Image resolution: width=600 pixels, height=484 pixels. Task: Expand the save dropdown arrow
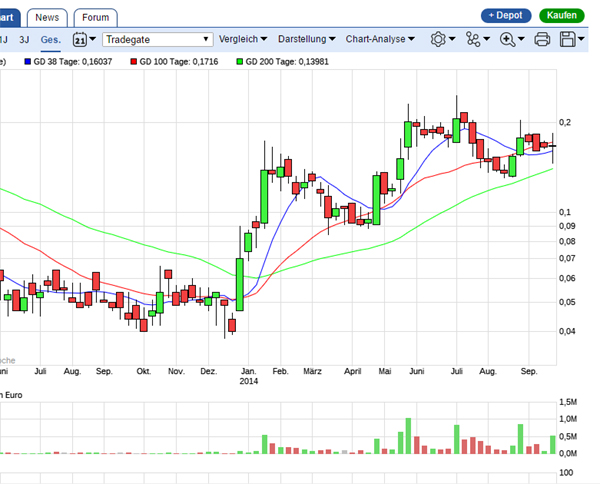581,39
